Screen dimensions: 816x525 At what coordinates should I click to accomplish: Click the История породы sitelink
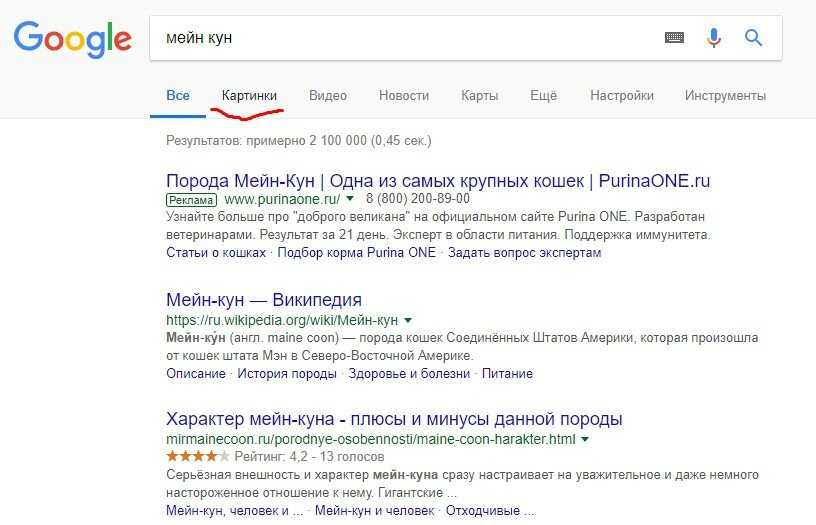287,374
